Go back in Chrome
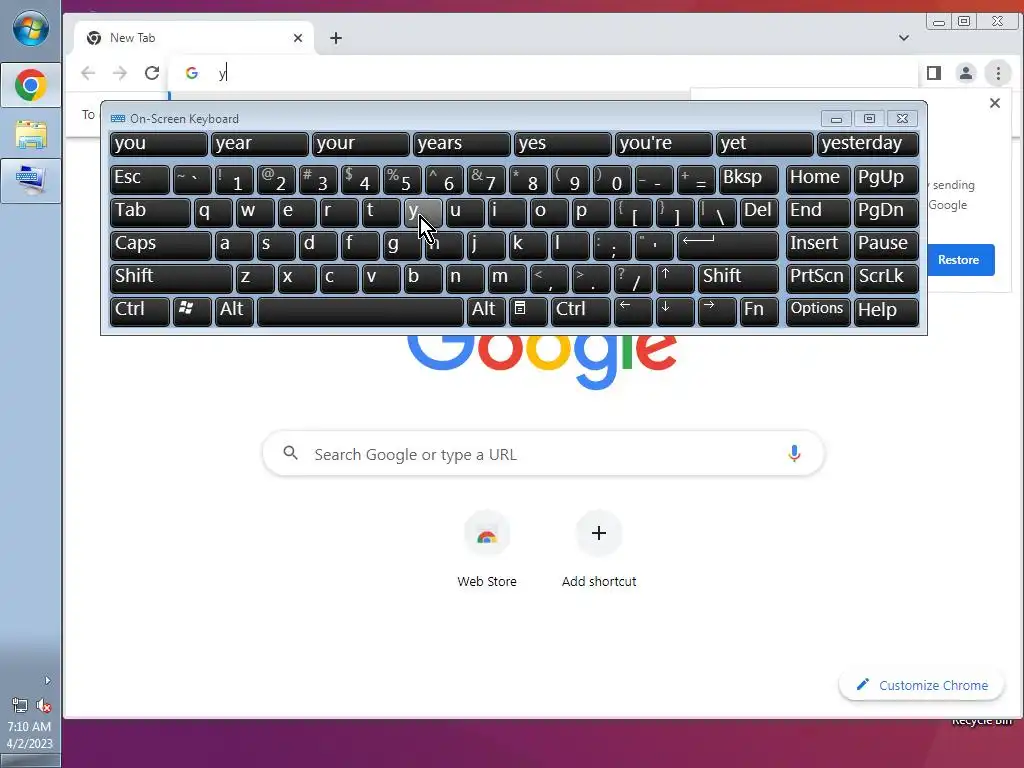Screen dimensions: 1024x768 click(88, 73)
